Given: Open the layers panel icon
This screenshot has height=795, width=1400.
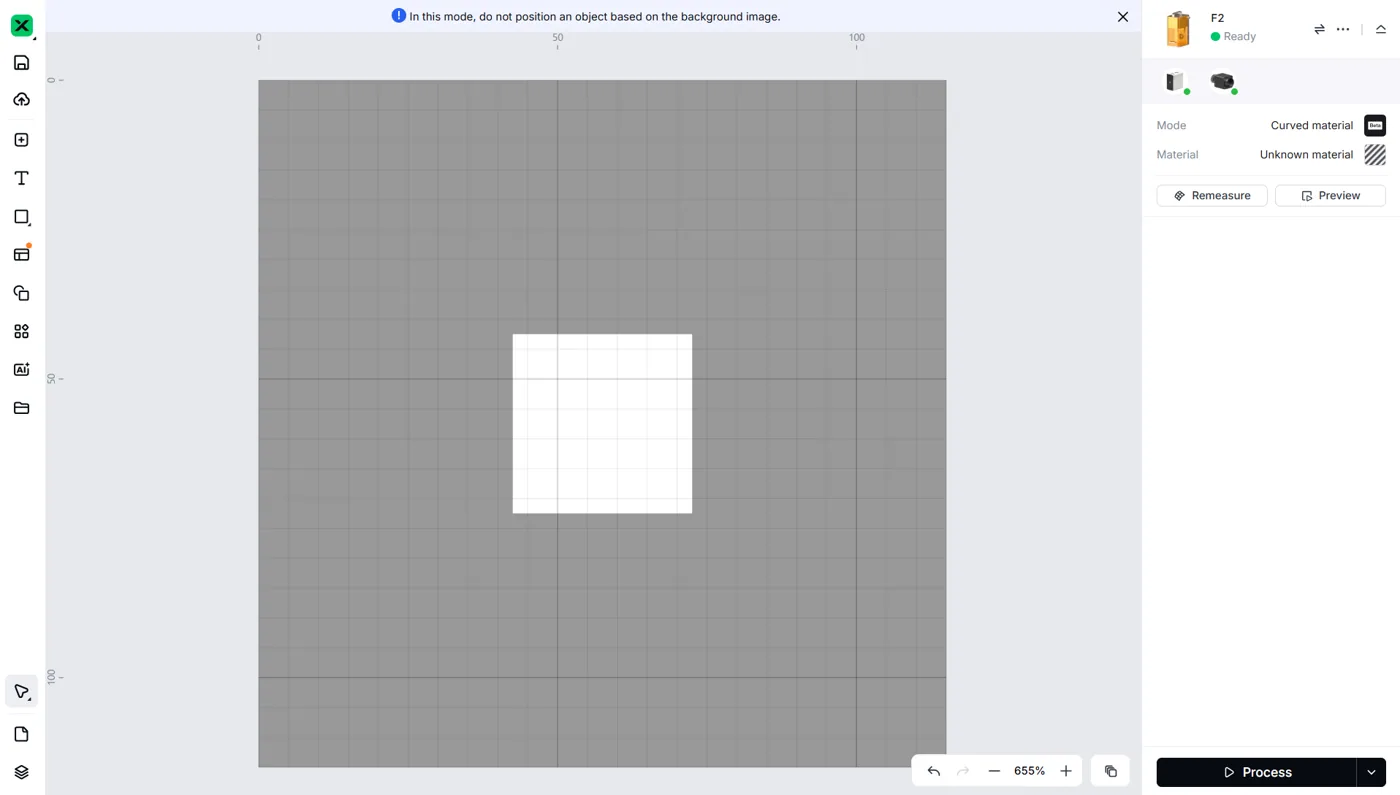Looking at the screenshot, I should click(x=22, y=772).
